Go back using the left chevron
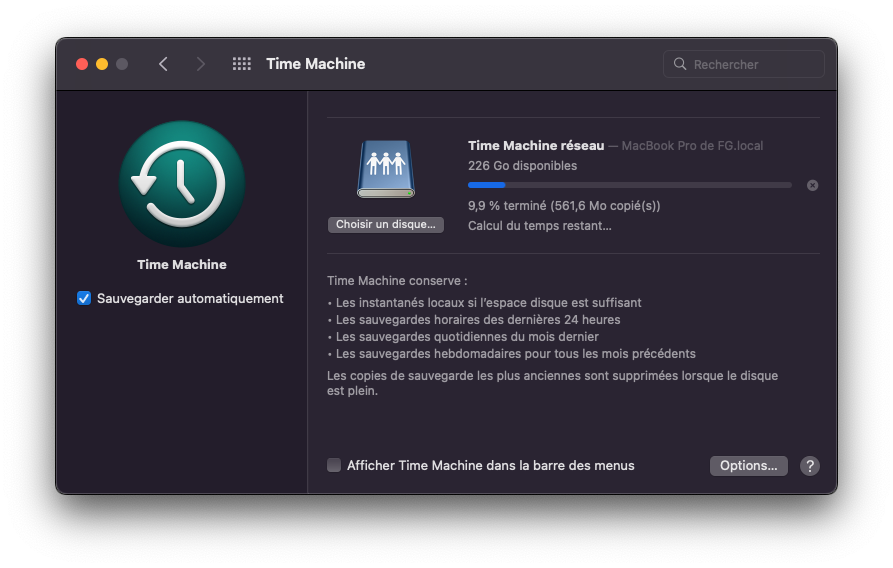 point(163,64)
